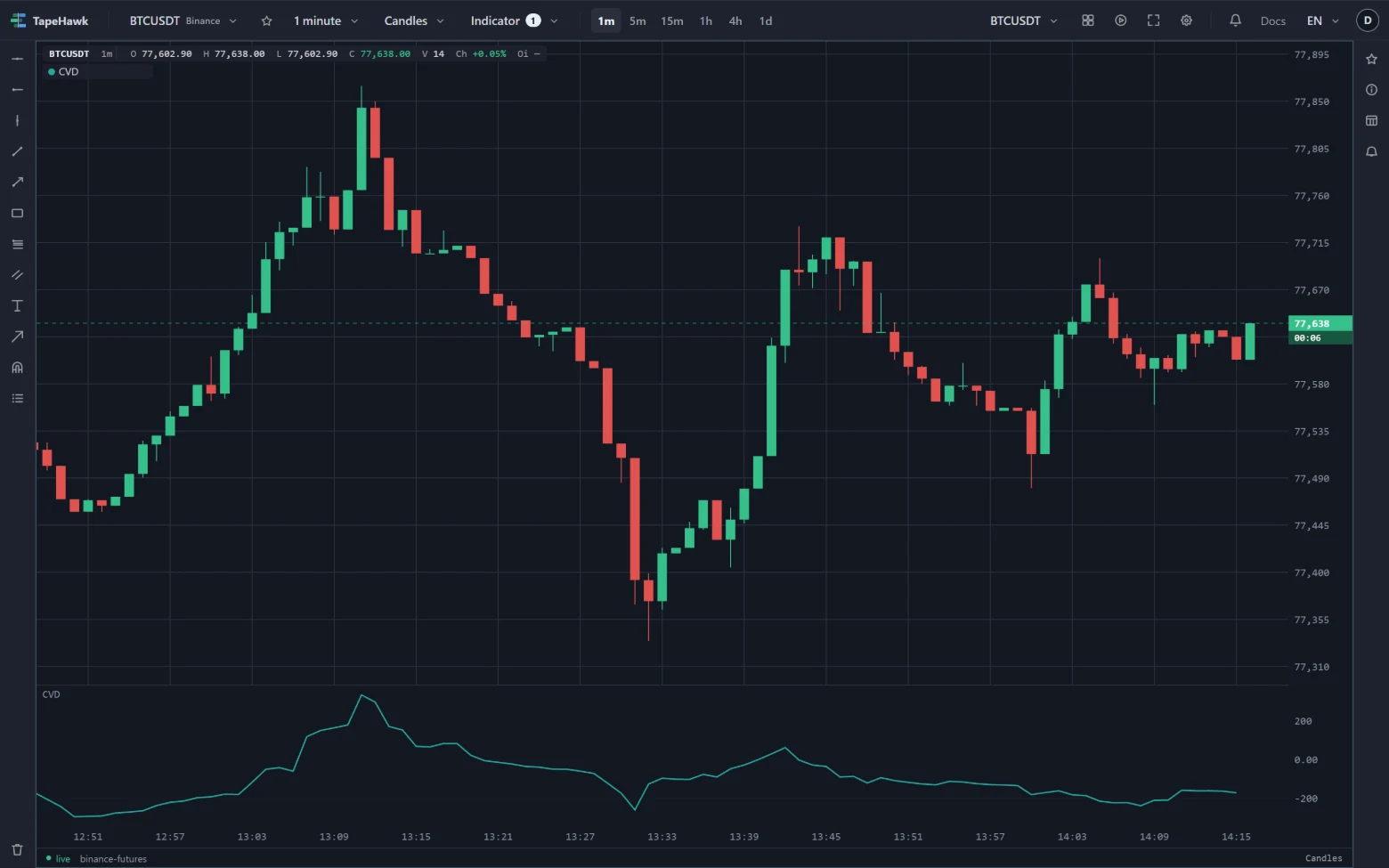1389x868 pixels.
Task: Open chart settings gear
Action: coord(1186,20)
